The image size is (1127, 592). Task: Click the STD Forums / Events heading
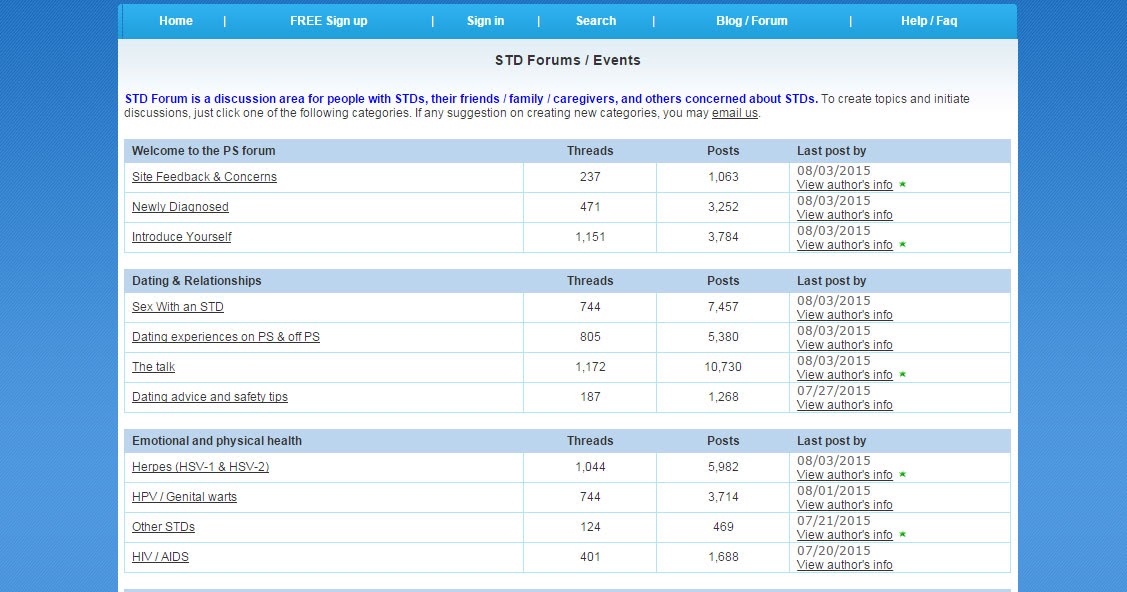pyautogui.click(x=567, y=60)
